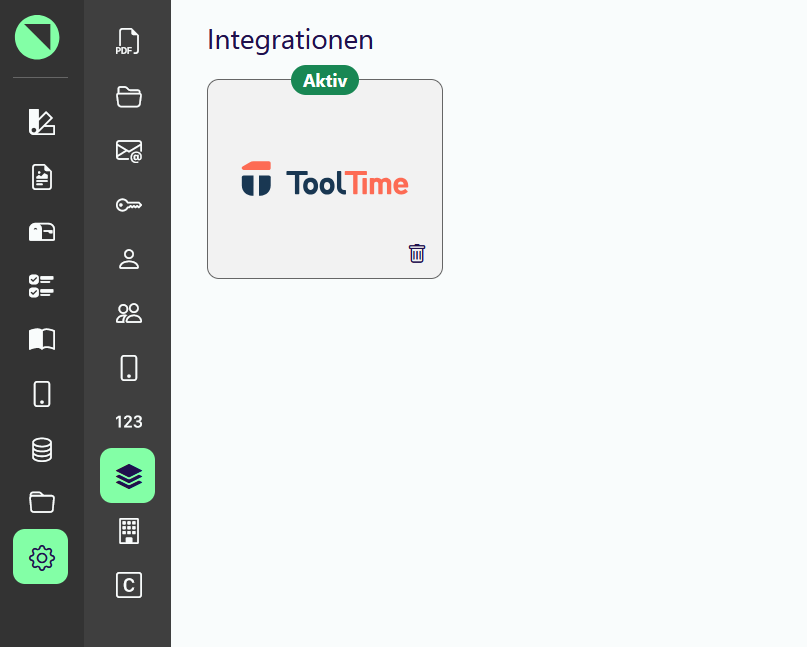Open the ToolTime integration card logo
Viewport: 807px width, 647px height.
pos(325,179)
